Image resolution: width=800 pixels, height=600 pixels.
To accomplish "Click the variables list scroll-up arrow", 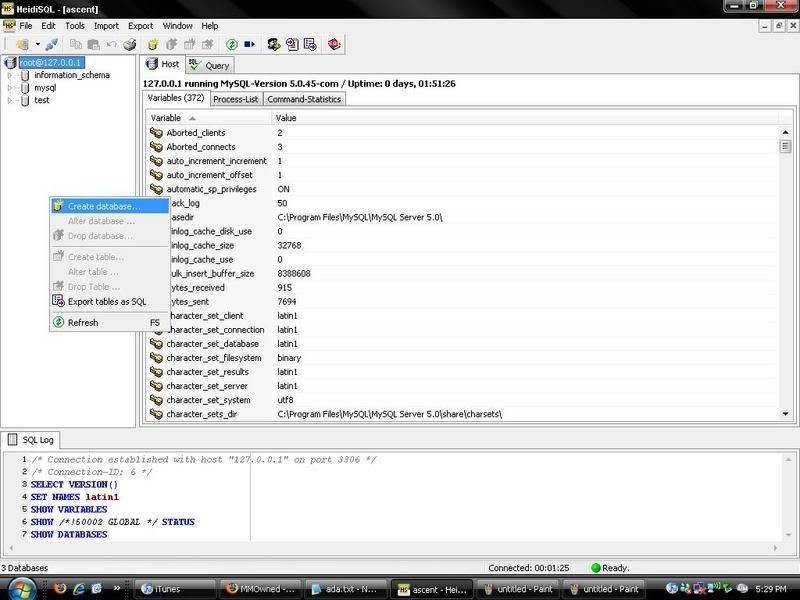I will point(786,132).
